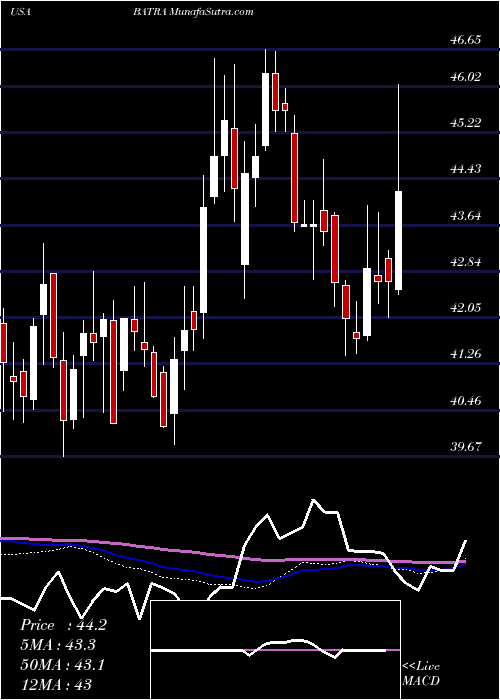Click the 50MA : 43.1 readout
Image resolution: width=500 pixels, height=700 pixels.
coord(62,665)
